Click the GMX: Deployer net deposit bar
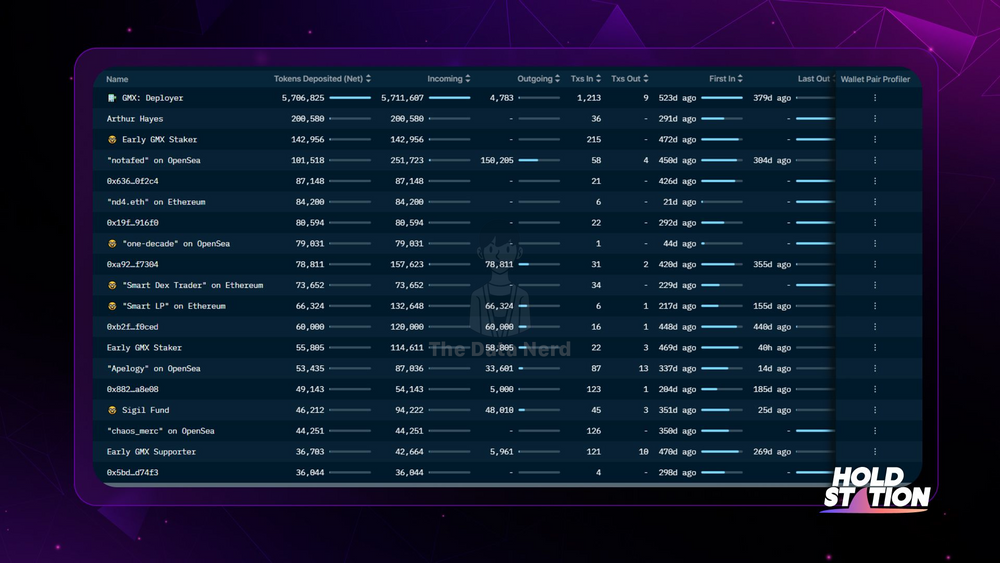The width and height of the screenshot is (1000, 563). point(350,98)
